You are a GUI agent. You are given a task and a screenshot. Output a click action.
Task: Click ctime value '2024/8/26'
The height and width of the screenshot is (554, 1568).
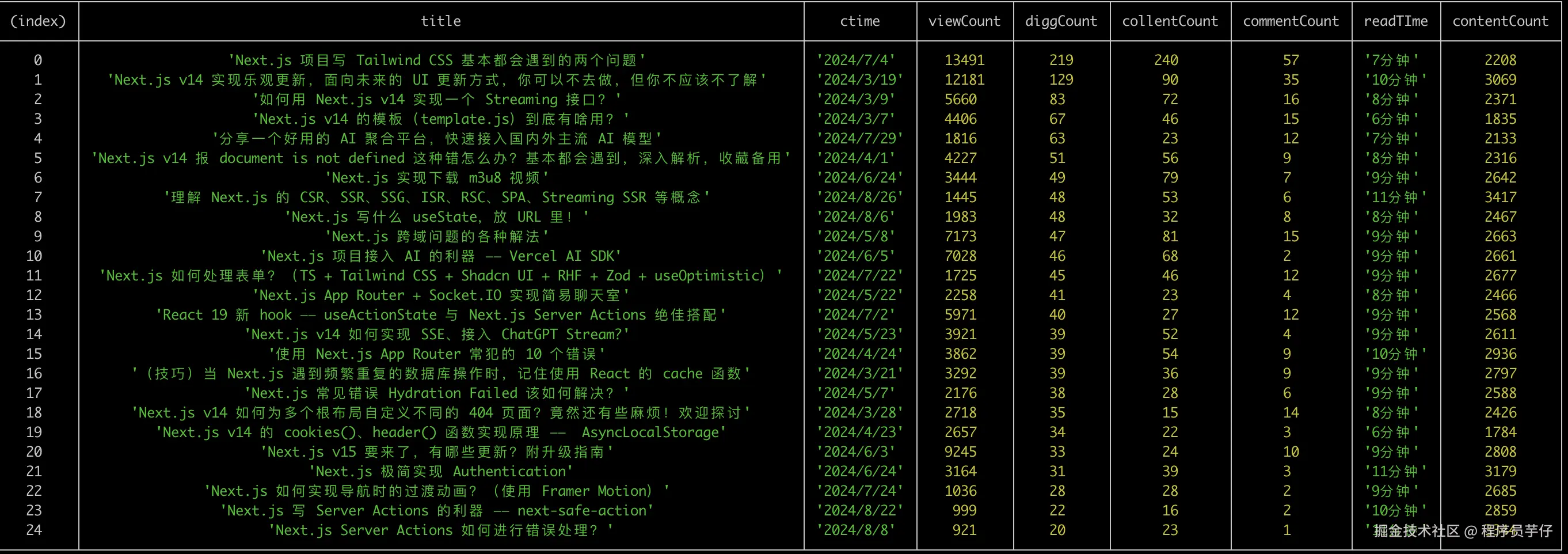pyautogui.click(x=859, y=198)
